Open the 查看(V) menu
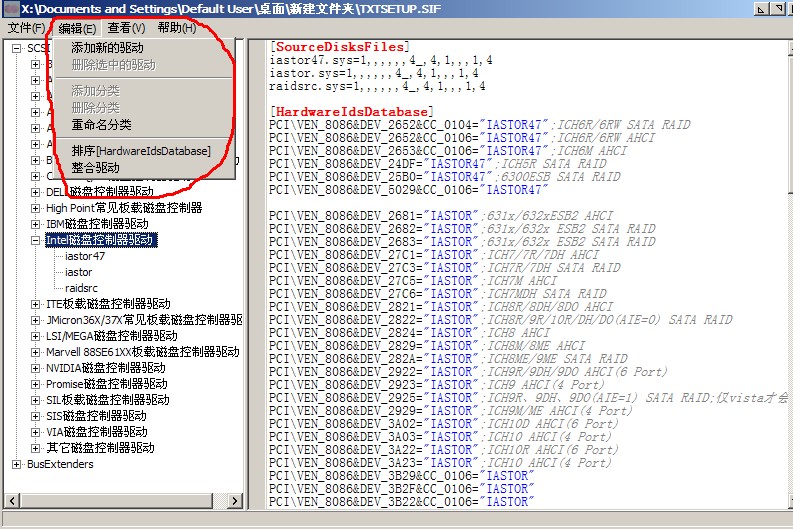Viewport: 793px width, 529px height. pos(126,28)
